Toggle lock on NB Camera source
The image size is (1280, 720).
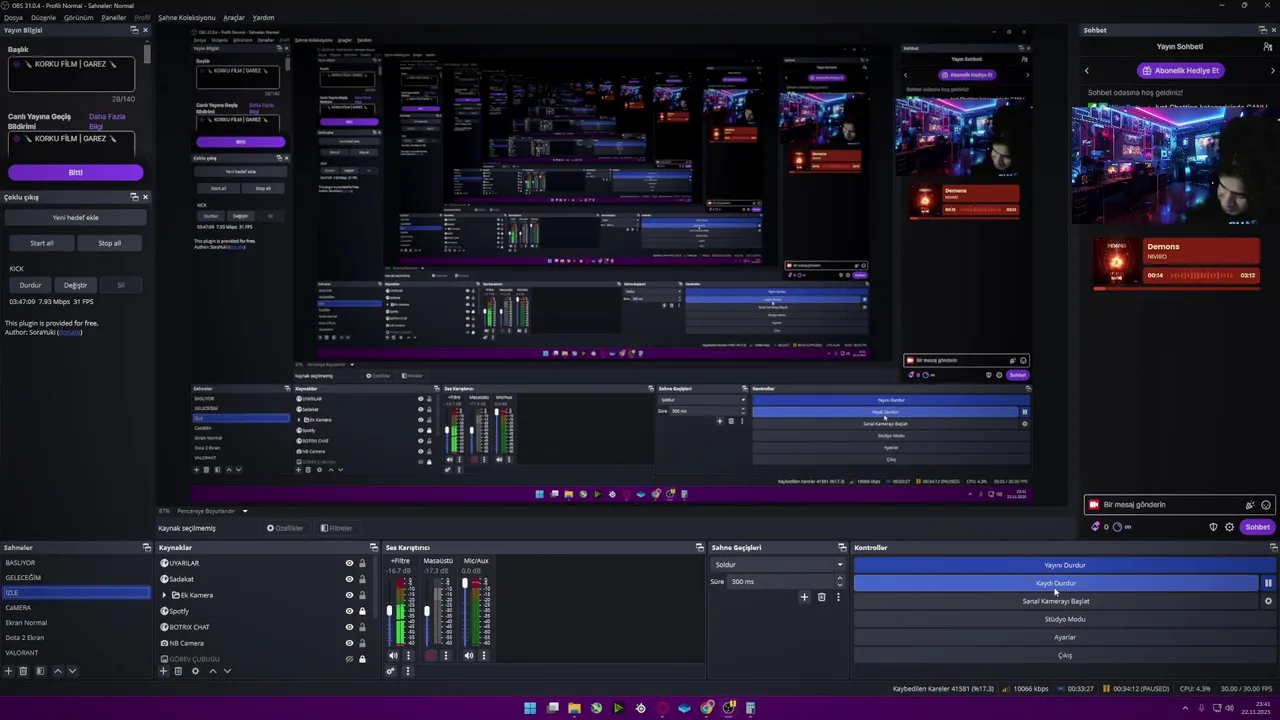pyautogui.click(x=362, y=643)
